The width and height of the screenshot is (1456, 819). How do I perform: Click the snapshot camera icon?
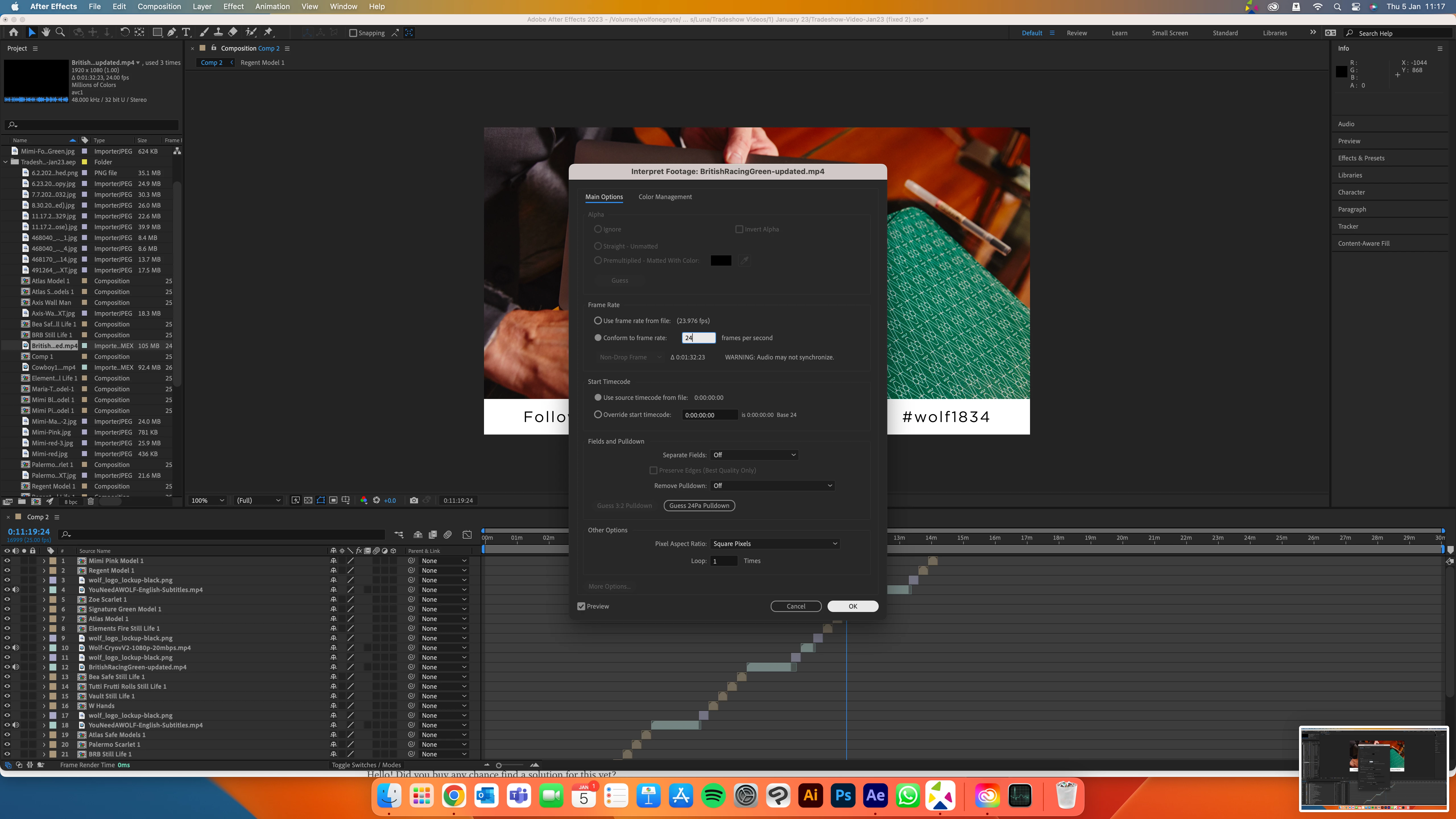coord(414,500)
